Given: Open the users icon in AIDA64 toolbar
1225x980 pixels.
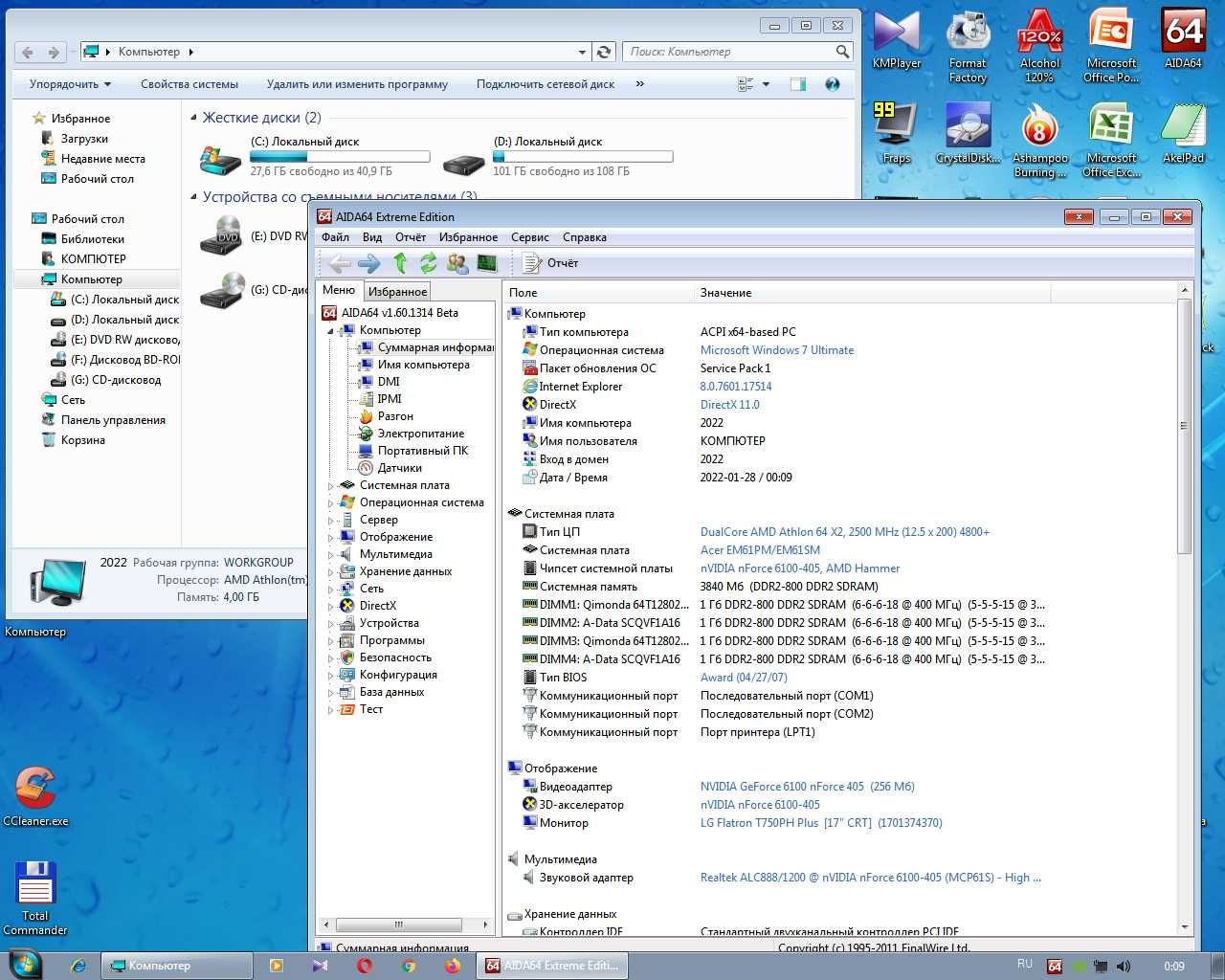Looking at the screenshot, I should point(457,262).
